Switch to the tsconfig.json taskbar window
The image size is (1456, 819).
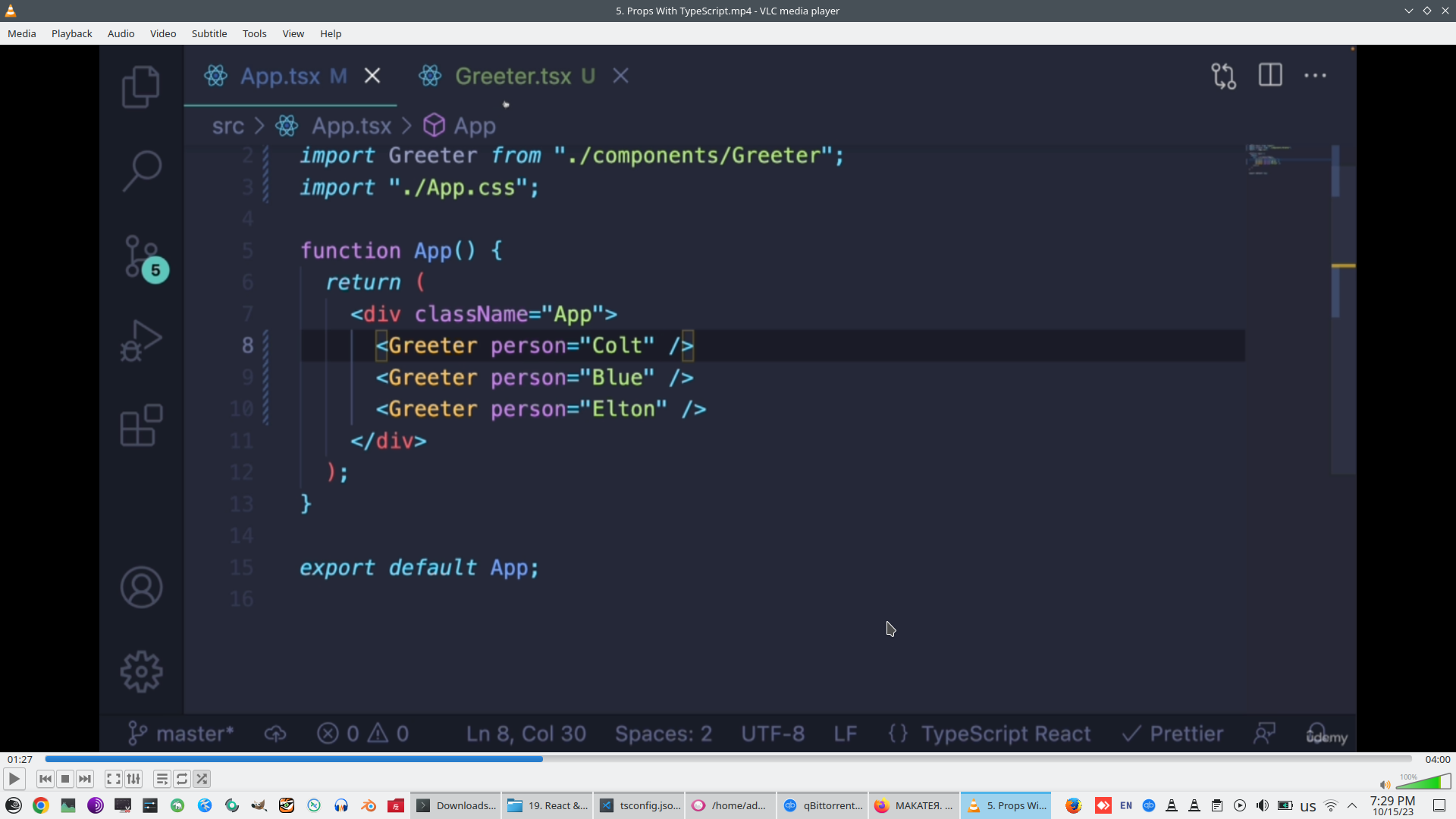tap(641, 805)
